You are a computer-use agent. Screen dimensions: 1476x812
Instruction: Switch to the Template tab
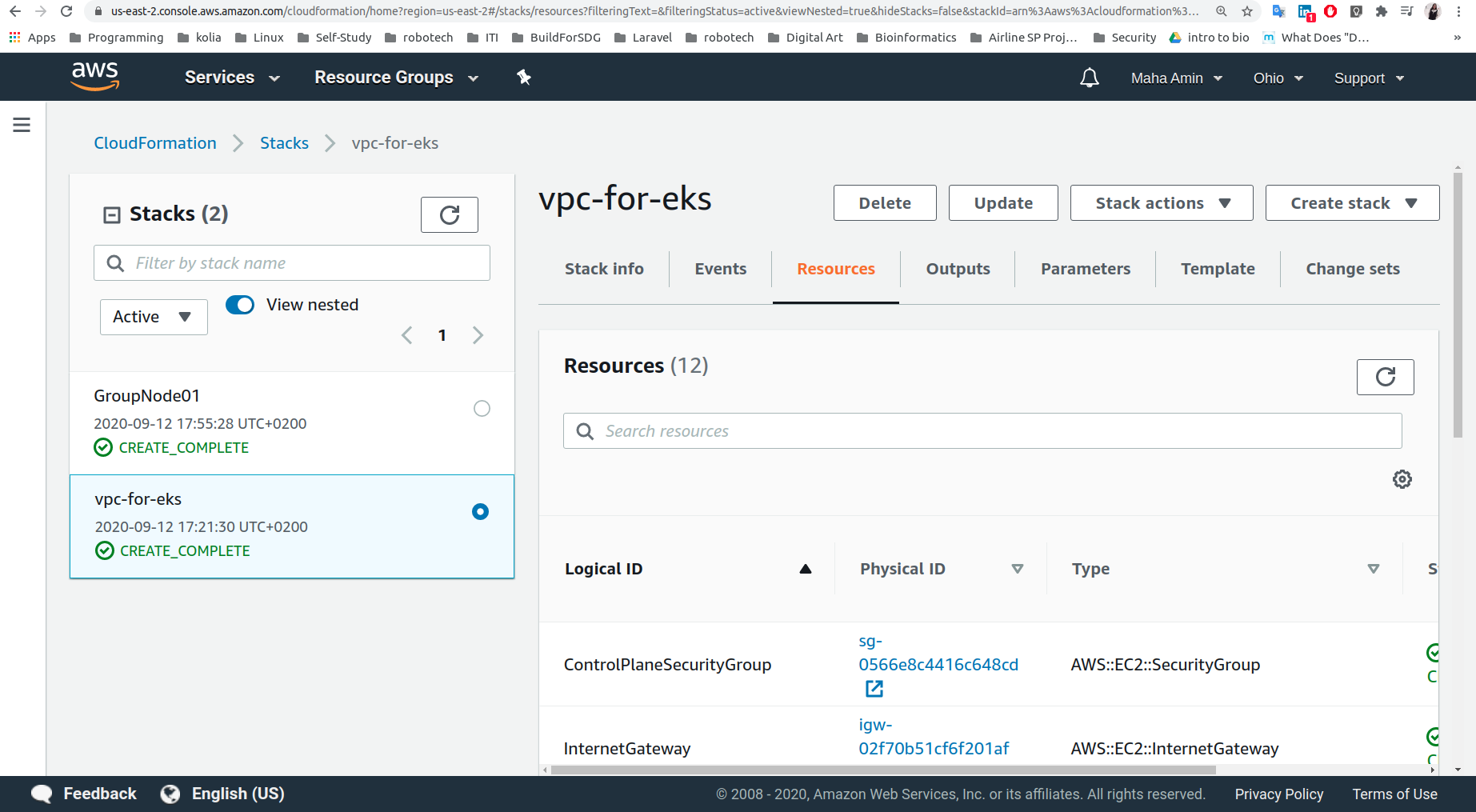[x=1218, y=269]
